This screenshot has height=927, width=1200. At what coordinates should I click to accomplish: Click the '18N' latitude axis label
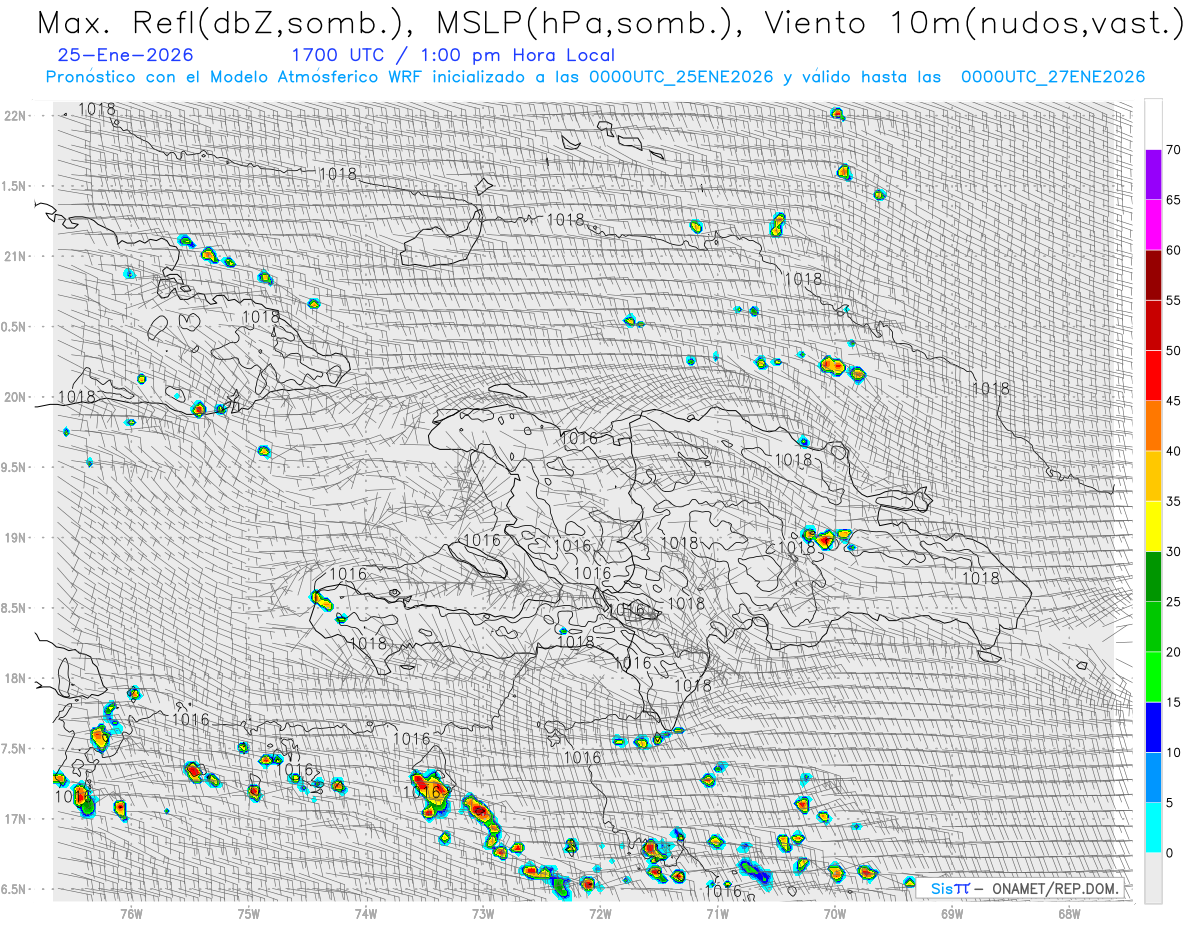click(x=16, y=678)
